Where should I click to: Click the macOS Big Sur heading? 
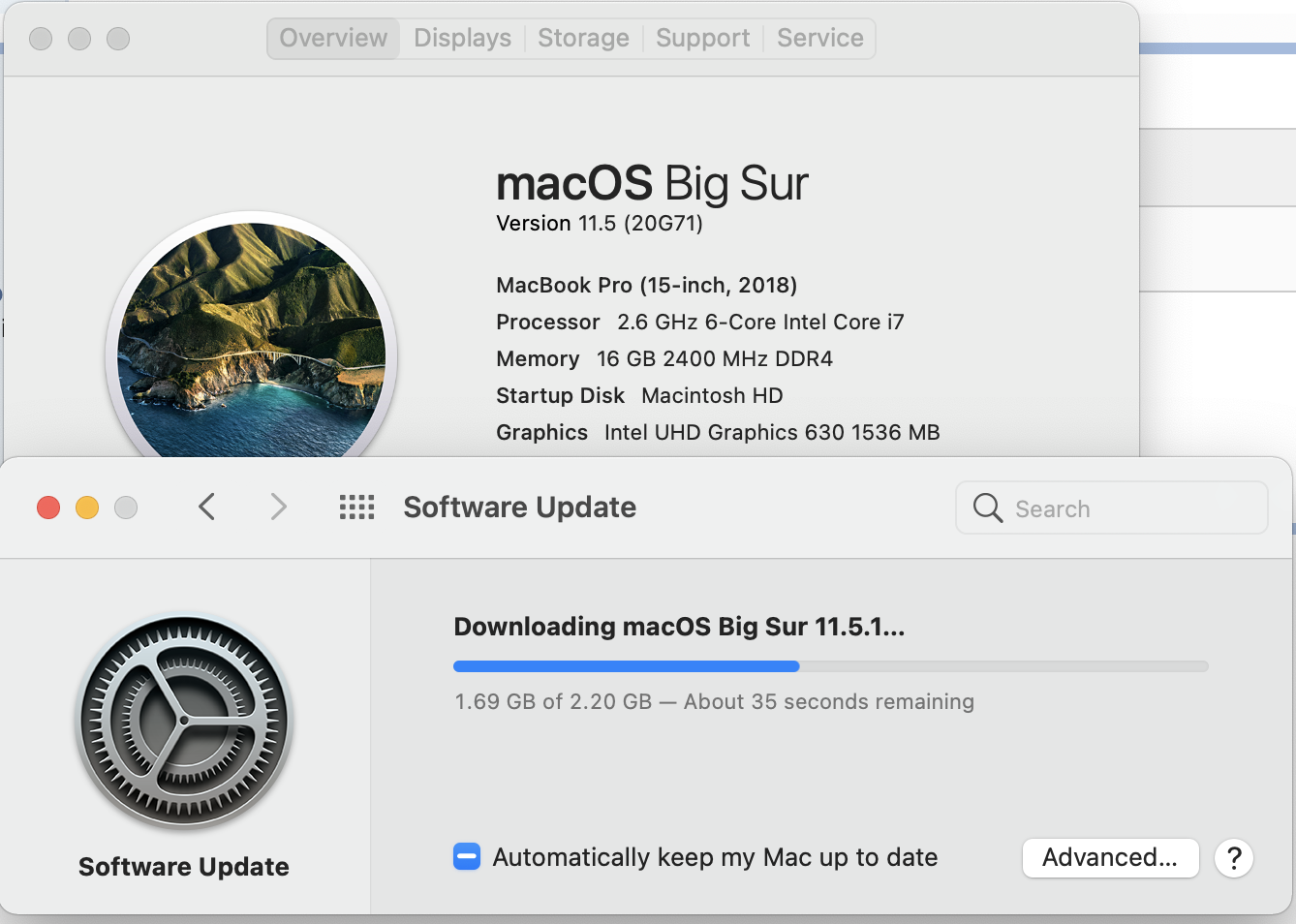(x=652, y=183)
